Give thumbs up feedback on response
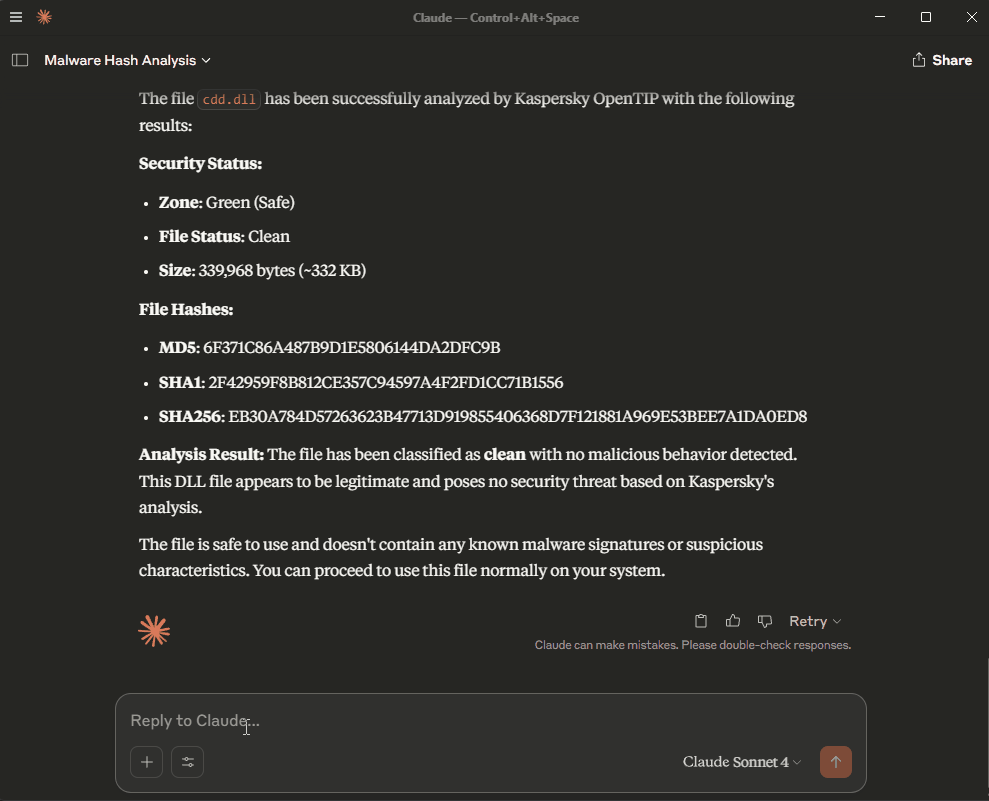This screenshot has height=801, width=989. pyautogui.click(x=732, y=621)
